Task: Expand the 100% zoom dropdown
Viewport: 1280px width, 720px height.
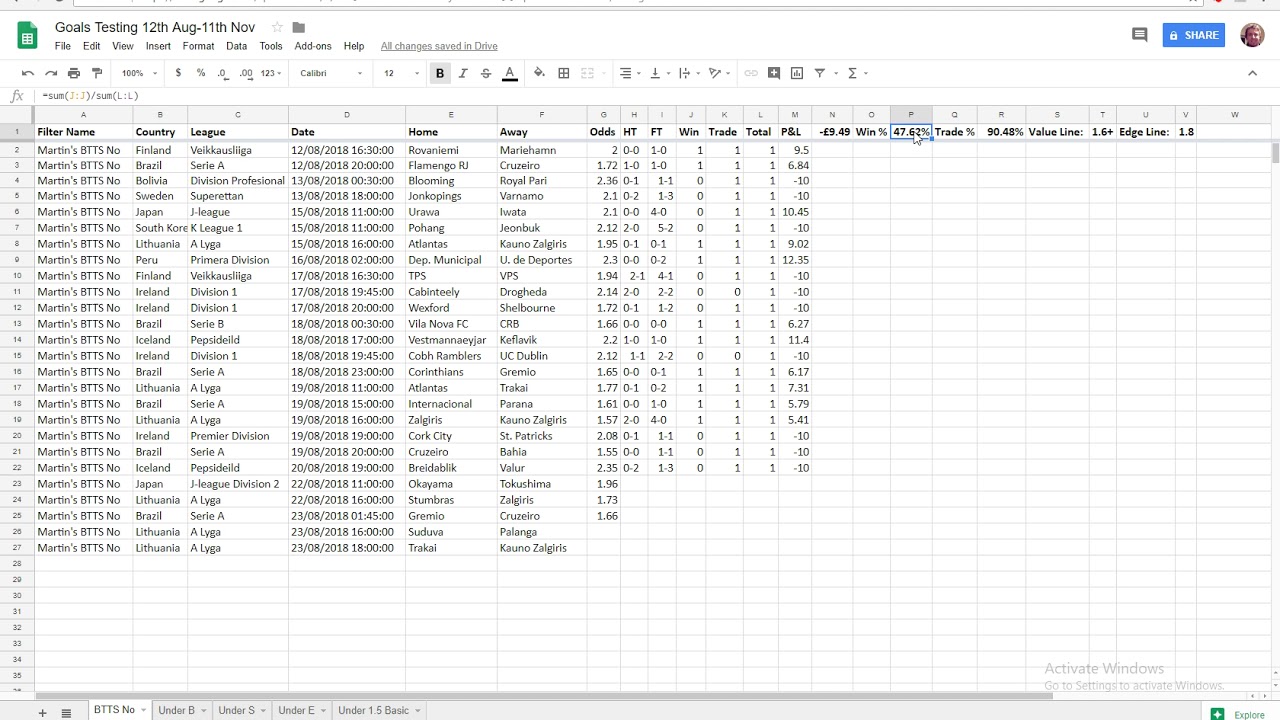Action: click(139, 73)
